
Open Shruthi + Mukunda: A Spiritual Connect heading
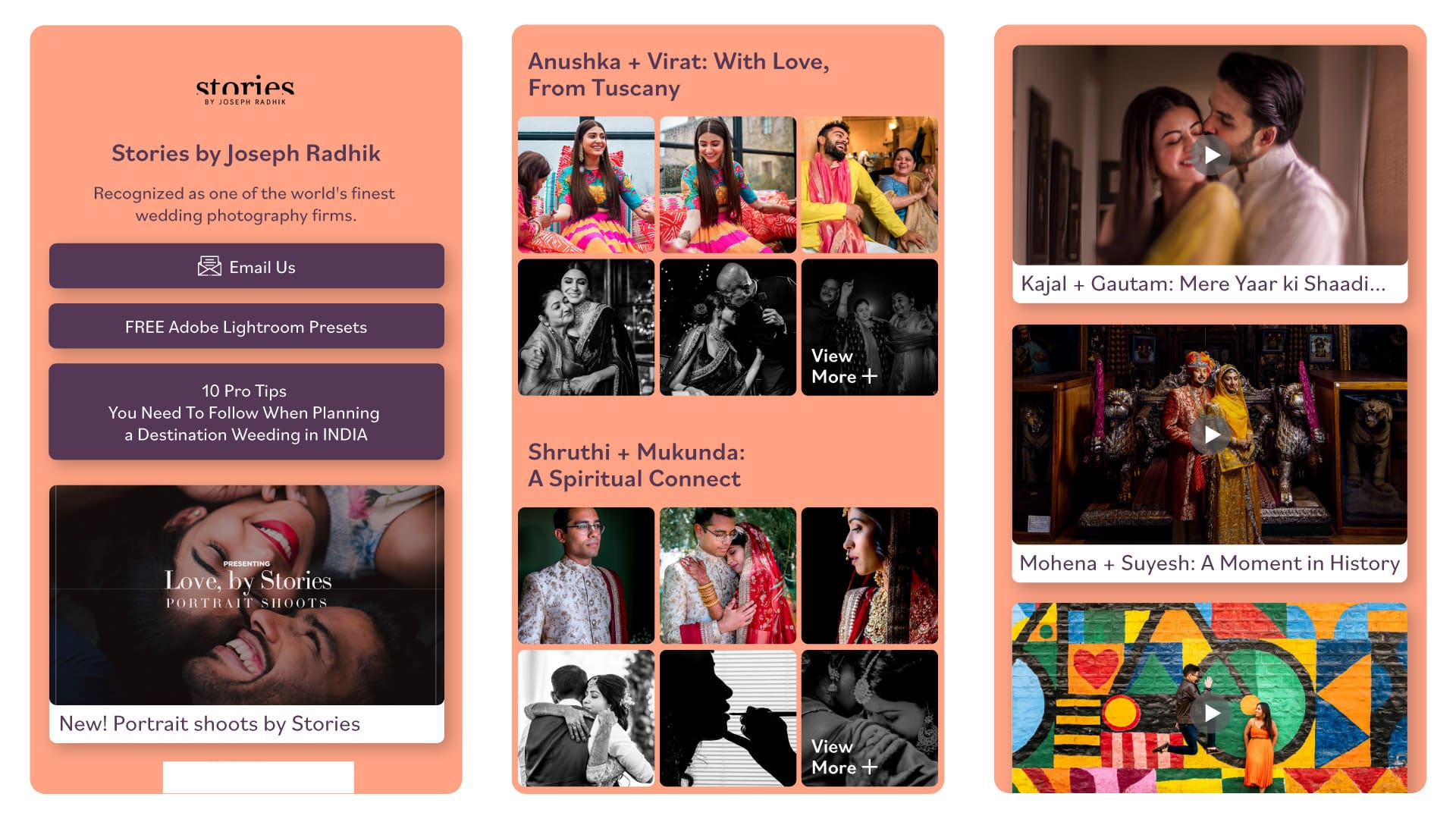[x=636, y=465]
